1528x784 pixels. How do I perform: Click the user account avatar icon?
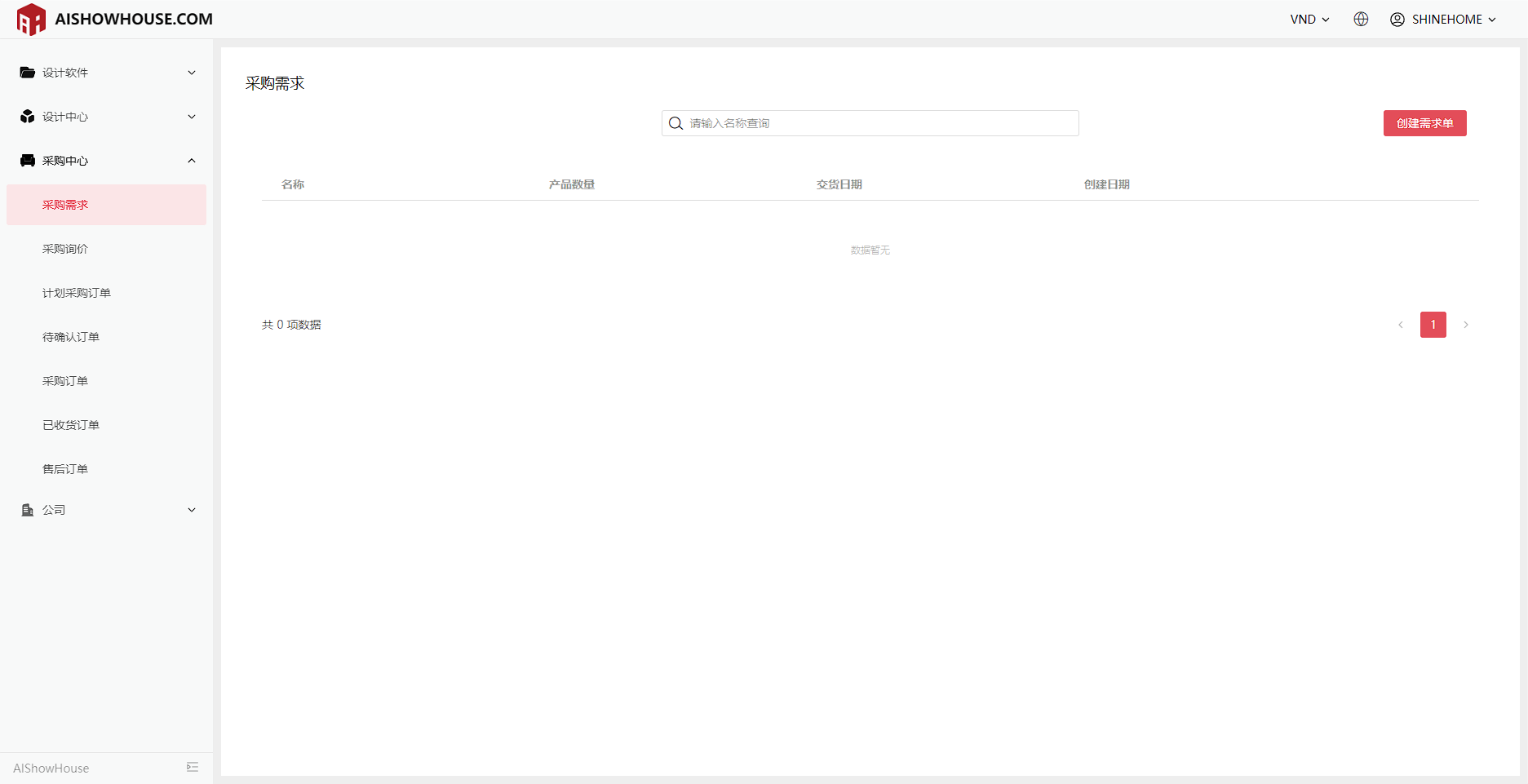1397,19
